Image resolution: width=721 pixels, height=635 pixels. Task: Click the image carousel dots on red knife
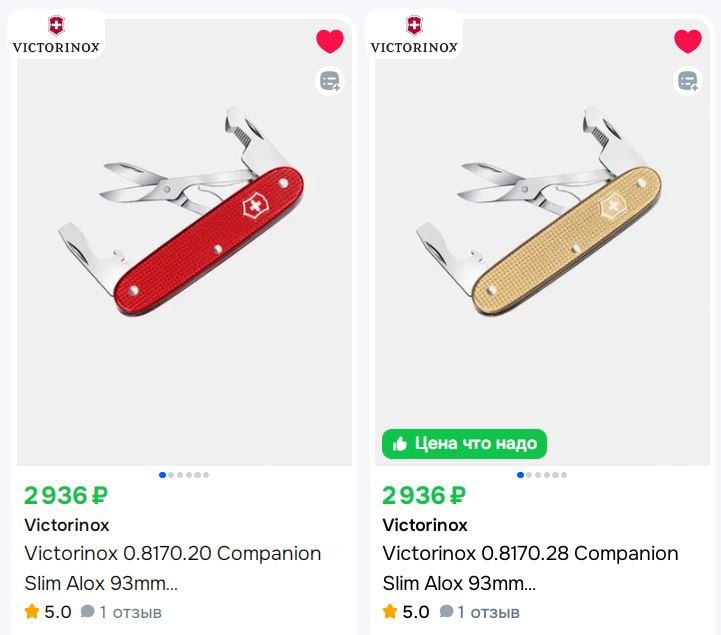coord(184,475)
